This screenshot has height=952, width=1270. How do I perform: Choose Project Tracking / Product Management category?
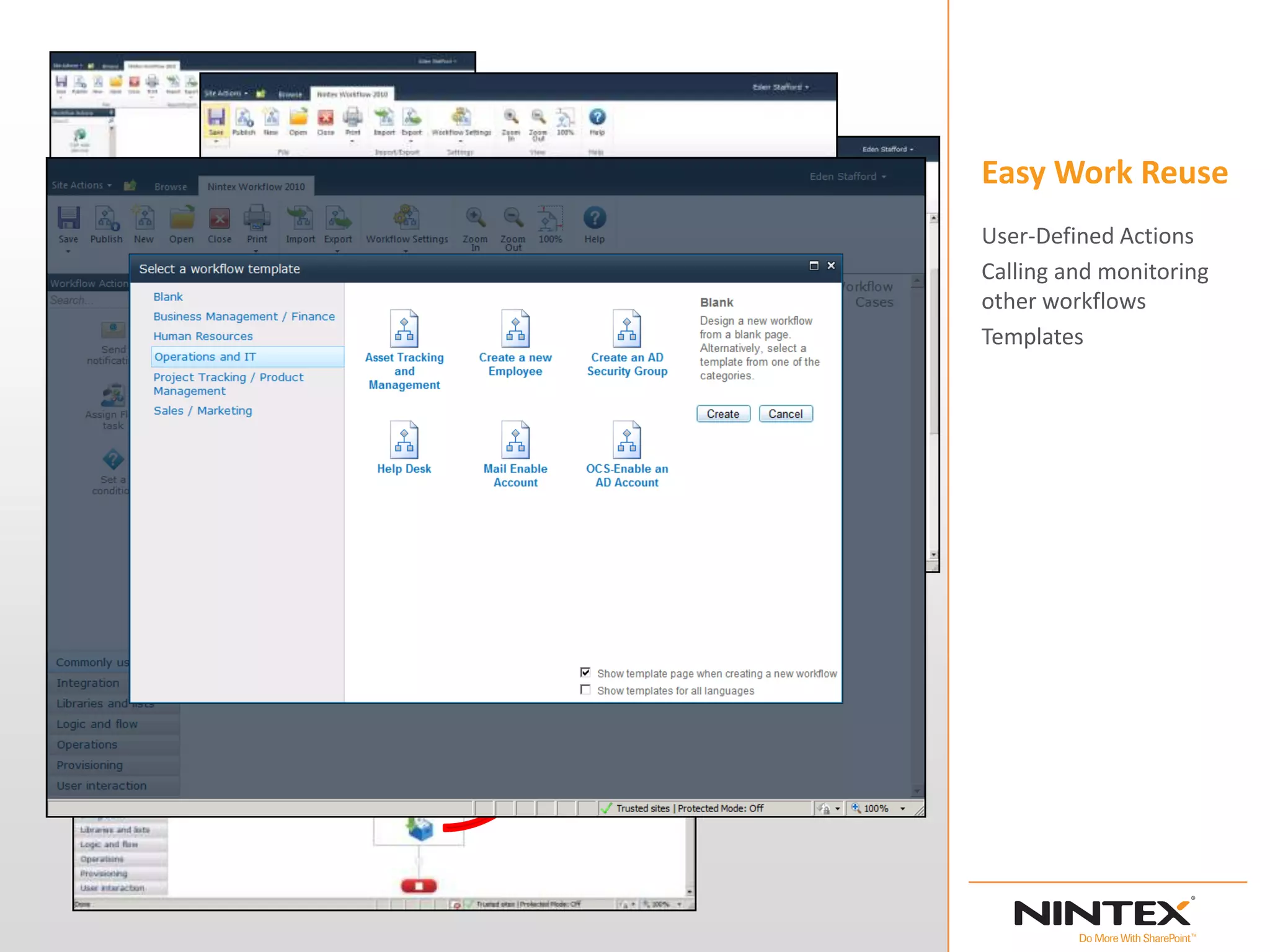(x=228, y=384)
